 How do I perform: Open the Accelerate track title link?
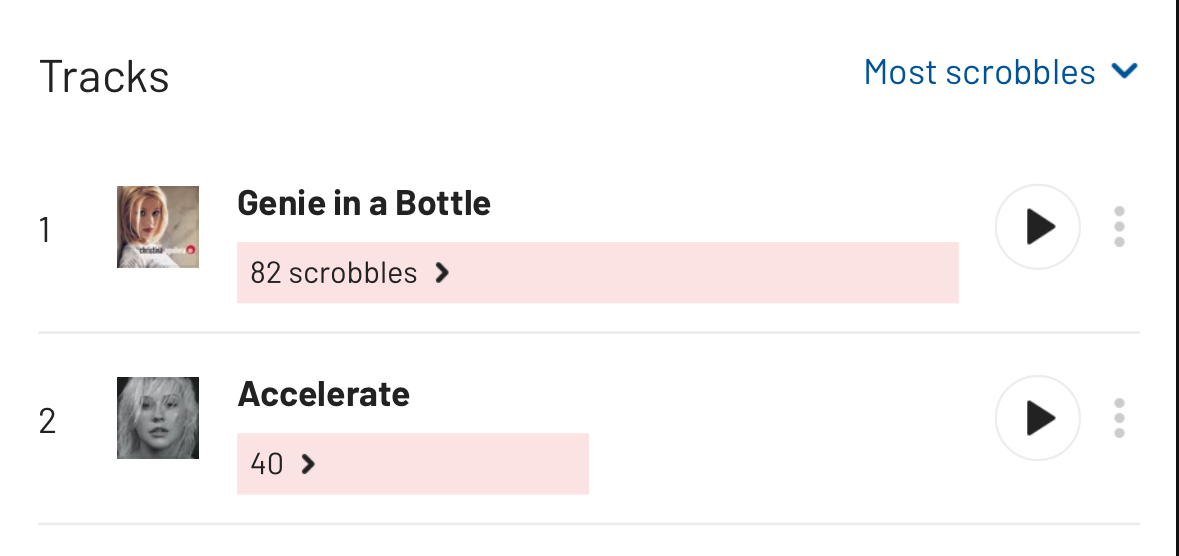click(323, 394)
